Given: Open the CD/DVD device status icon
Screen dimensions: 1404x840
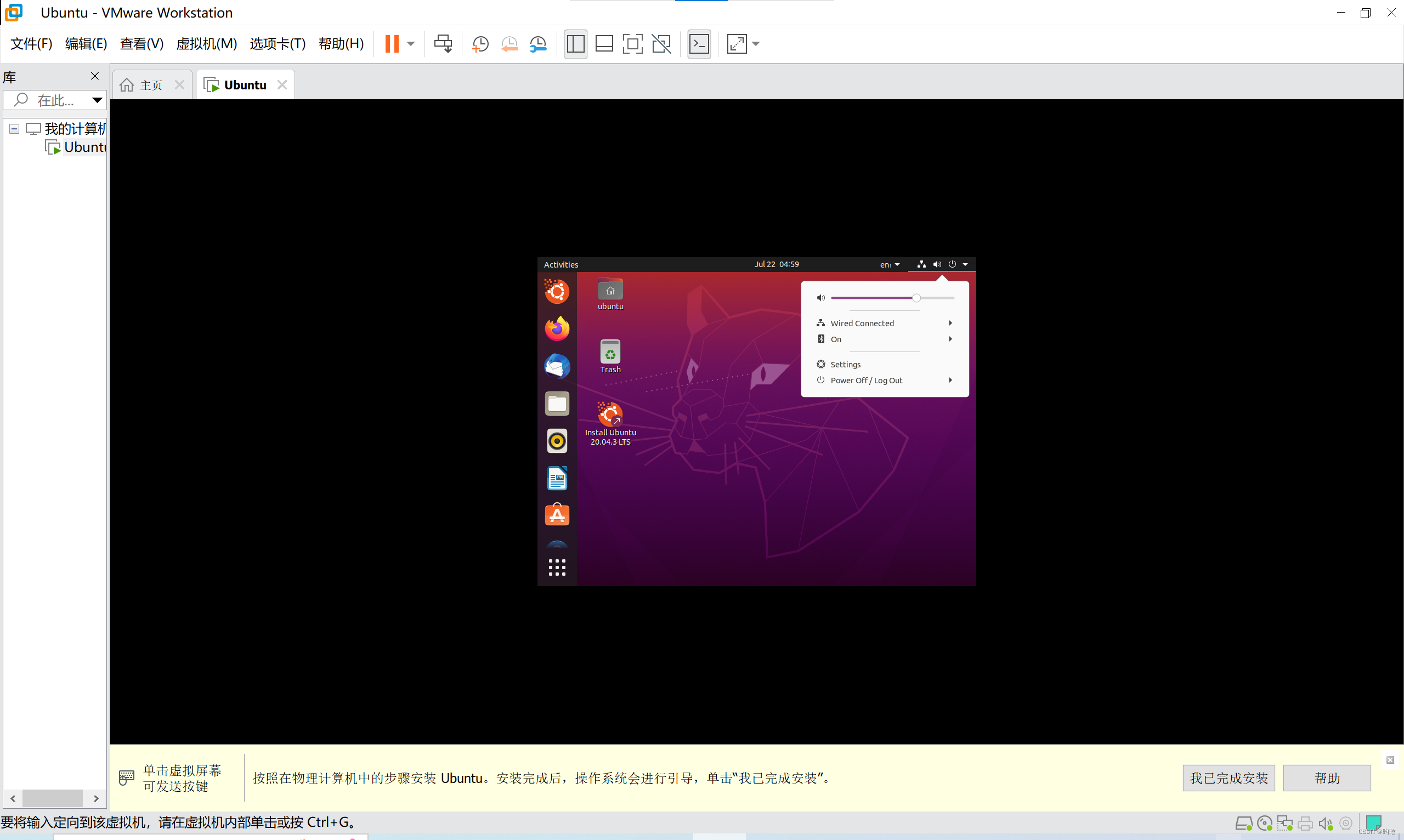Looking at the screenshot, I should 1264,823.
